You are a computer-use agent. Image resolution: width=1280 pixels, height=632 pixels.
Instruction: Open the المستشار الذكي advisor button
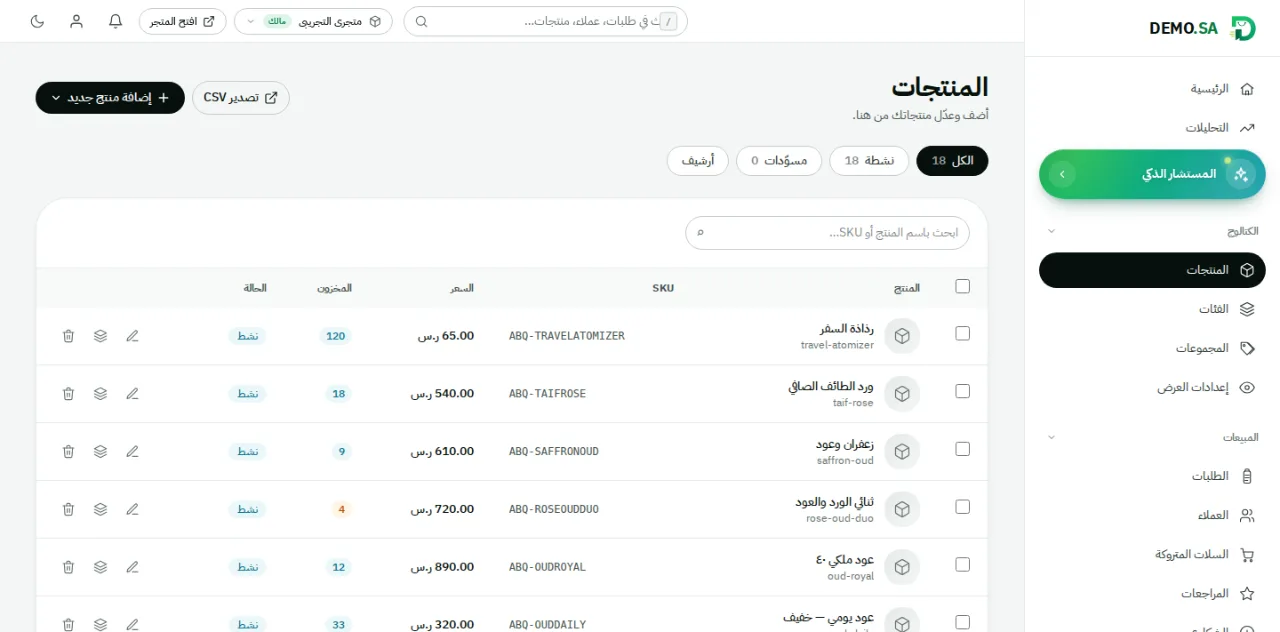[x=1152, y=174]
